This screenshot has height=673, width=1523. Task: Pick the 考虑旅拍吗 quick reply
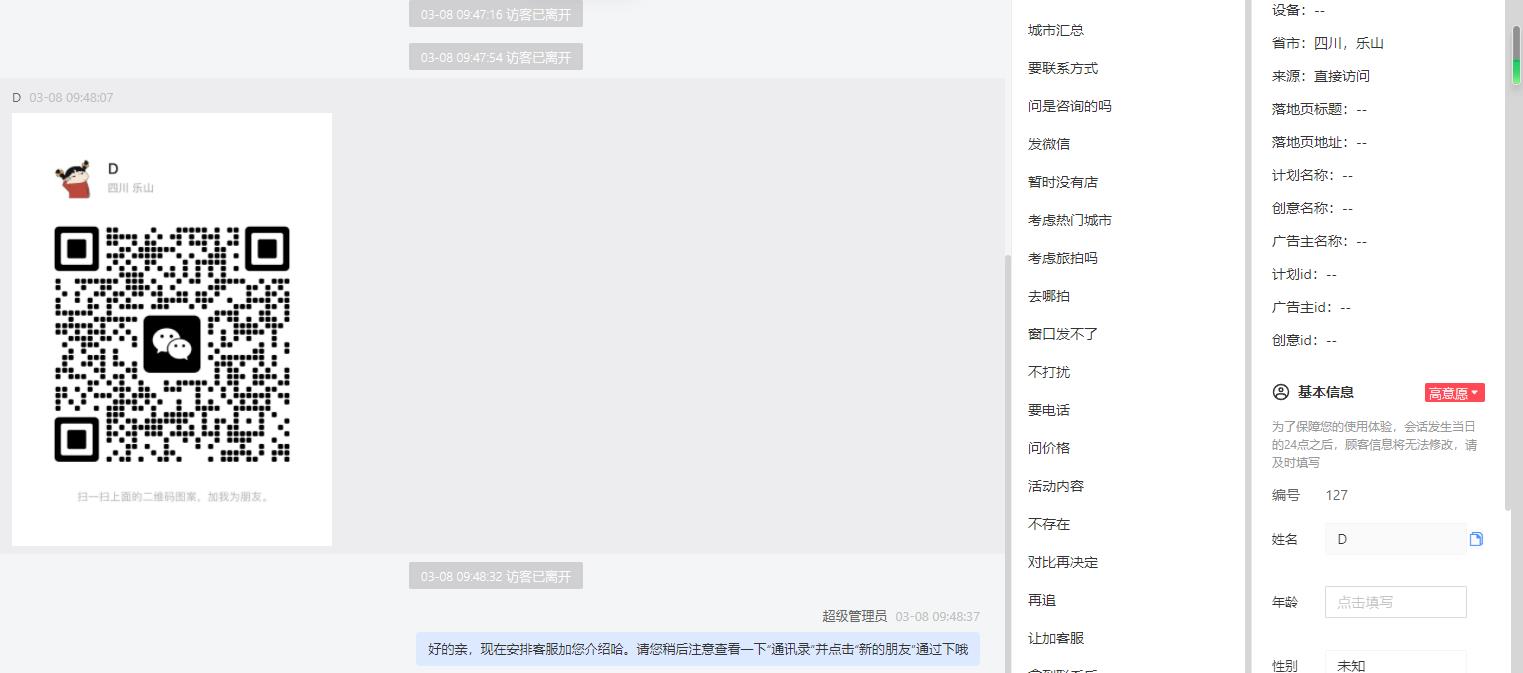1063,258
